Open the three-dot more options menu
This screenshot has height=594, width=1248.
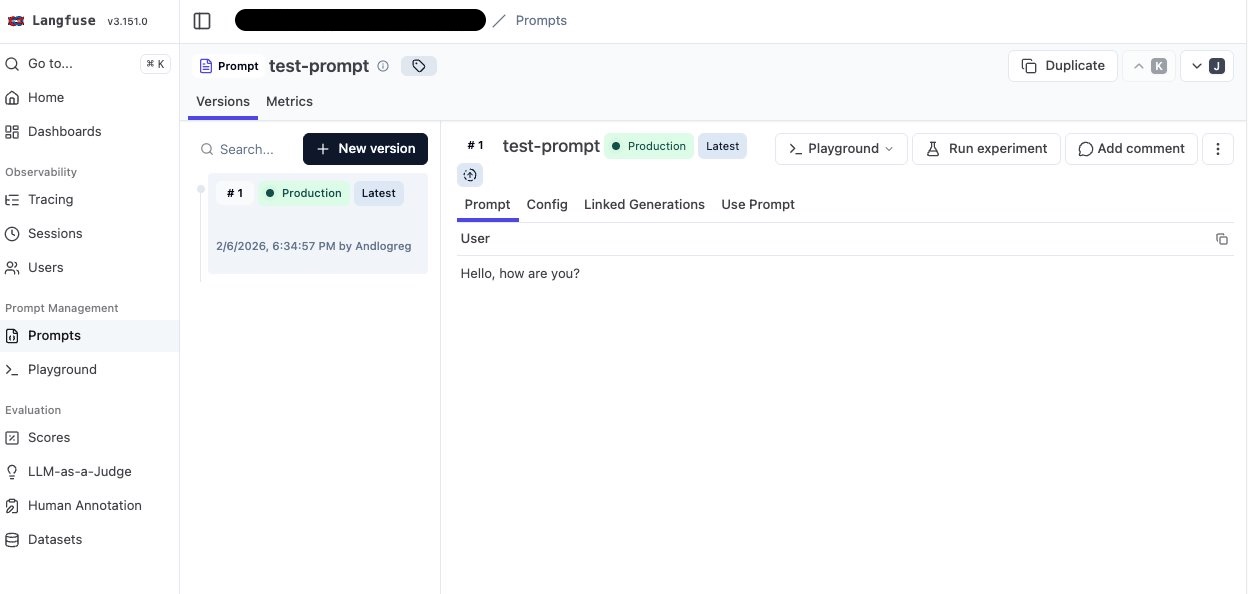pos(1217,149)
